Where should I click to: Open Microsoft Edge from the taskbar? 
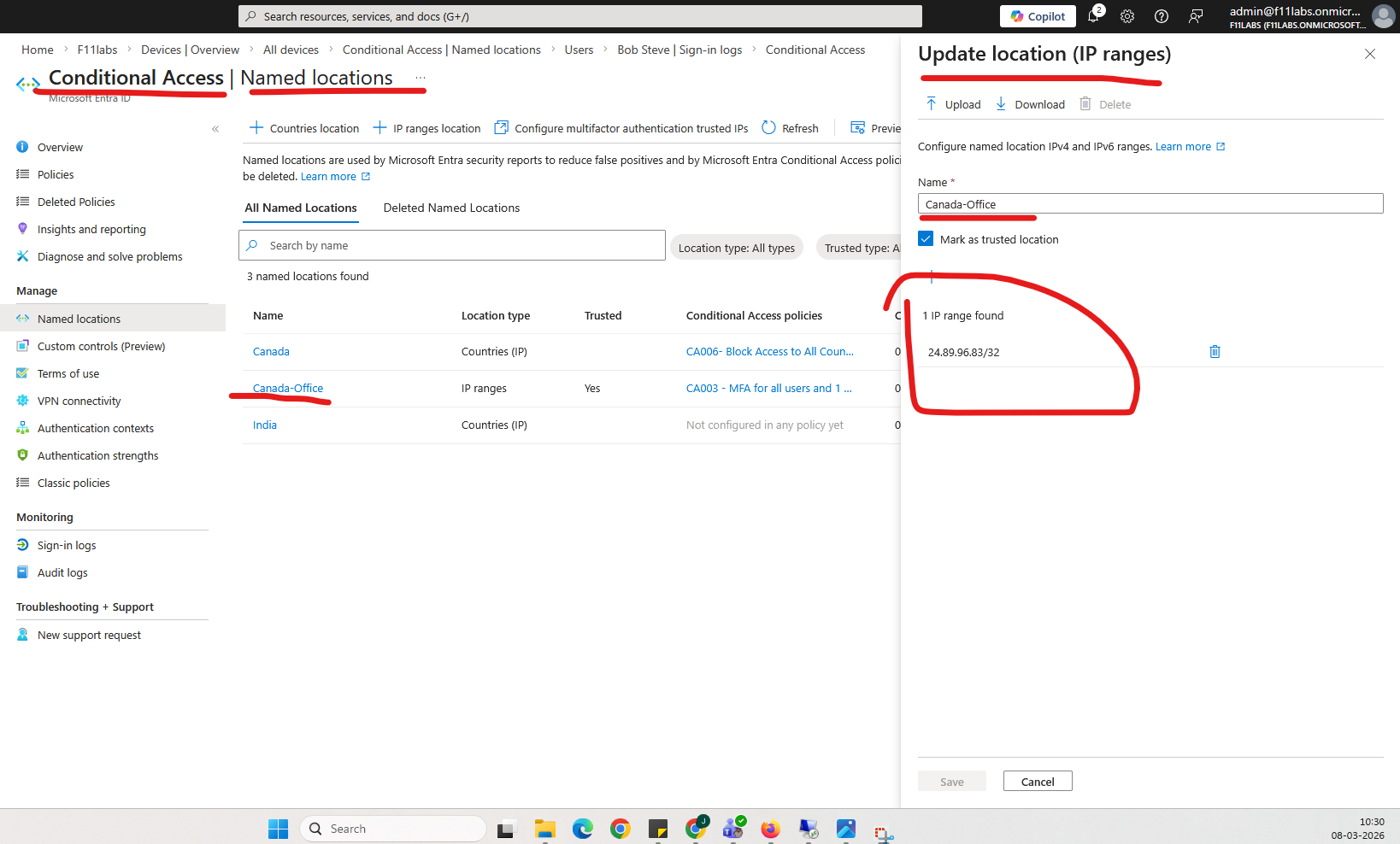coord(583,829)
